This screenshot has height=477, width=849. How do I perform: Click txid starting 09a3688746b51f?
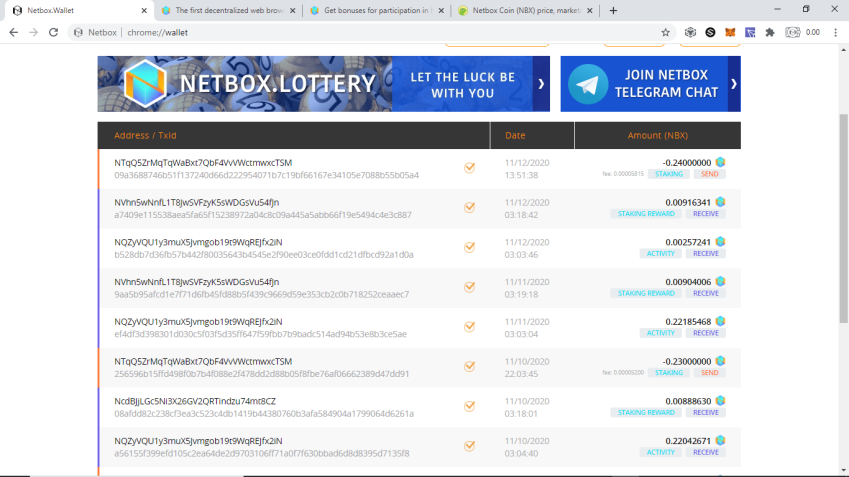(x=266, y=175)
